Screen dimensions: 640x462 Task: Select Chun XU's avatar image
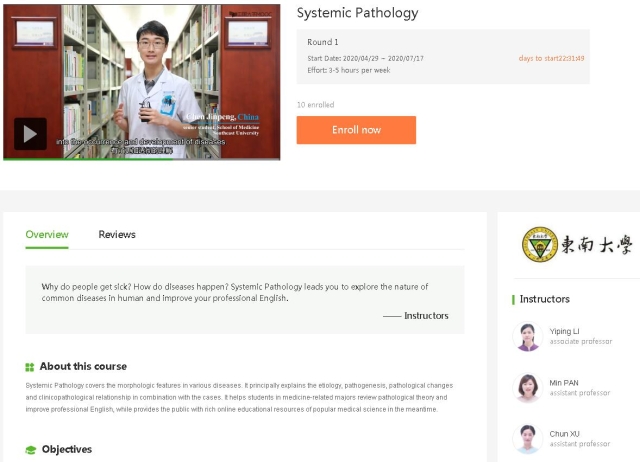click(526, 439)
